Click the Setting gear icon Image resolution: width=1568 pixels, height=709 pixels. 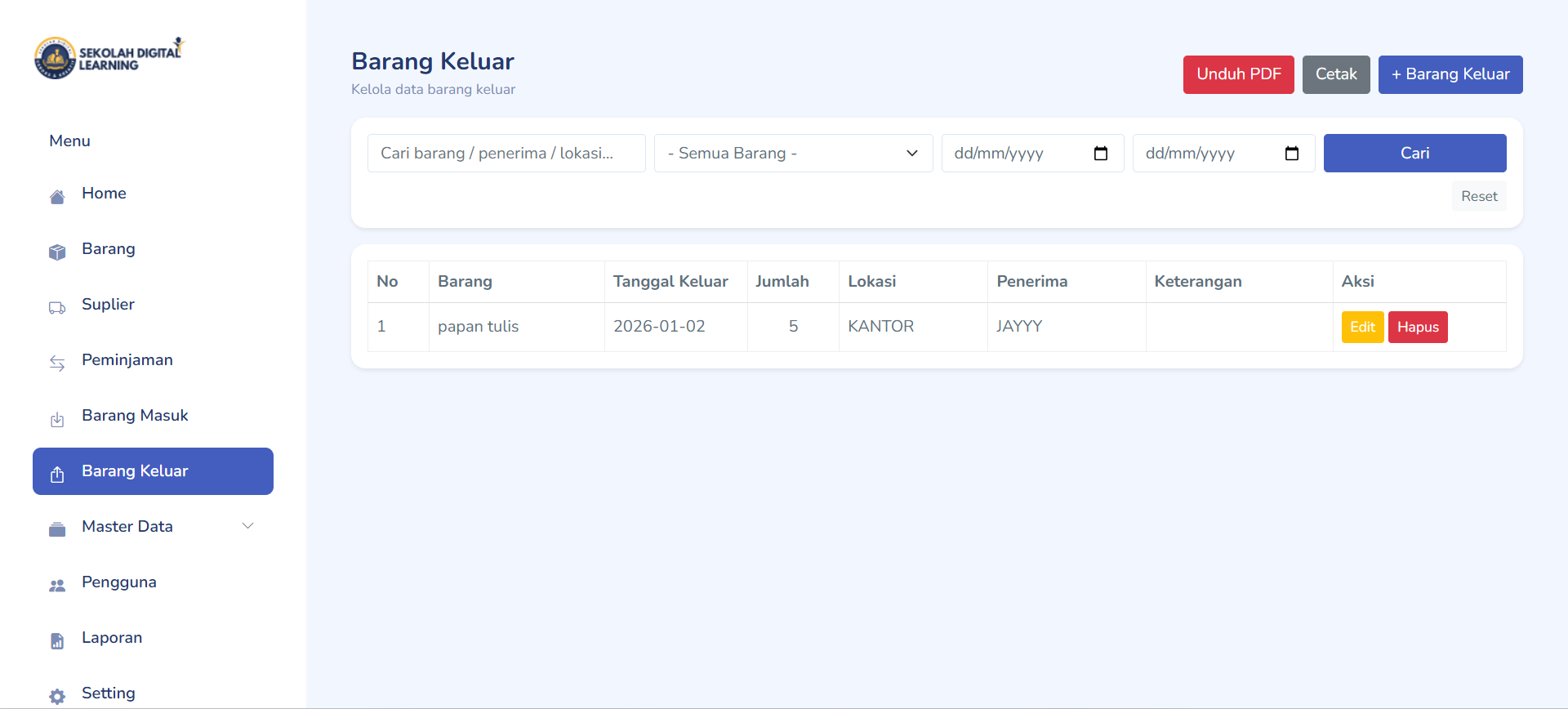point(57,697)
